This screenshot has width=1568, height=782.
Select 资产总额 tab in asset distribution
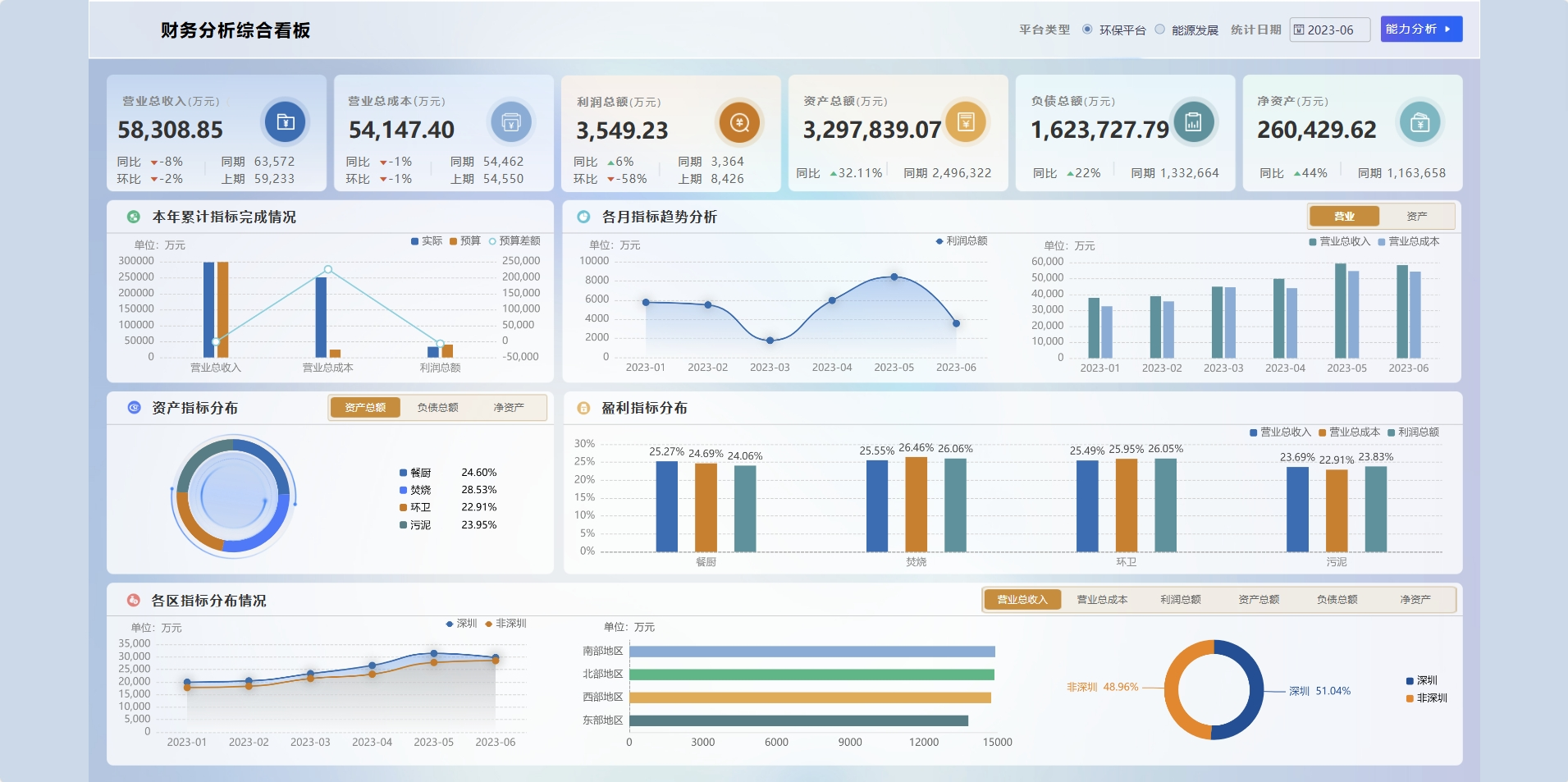365,407
